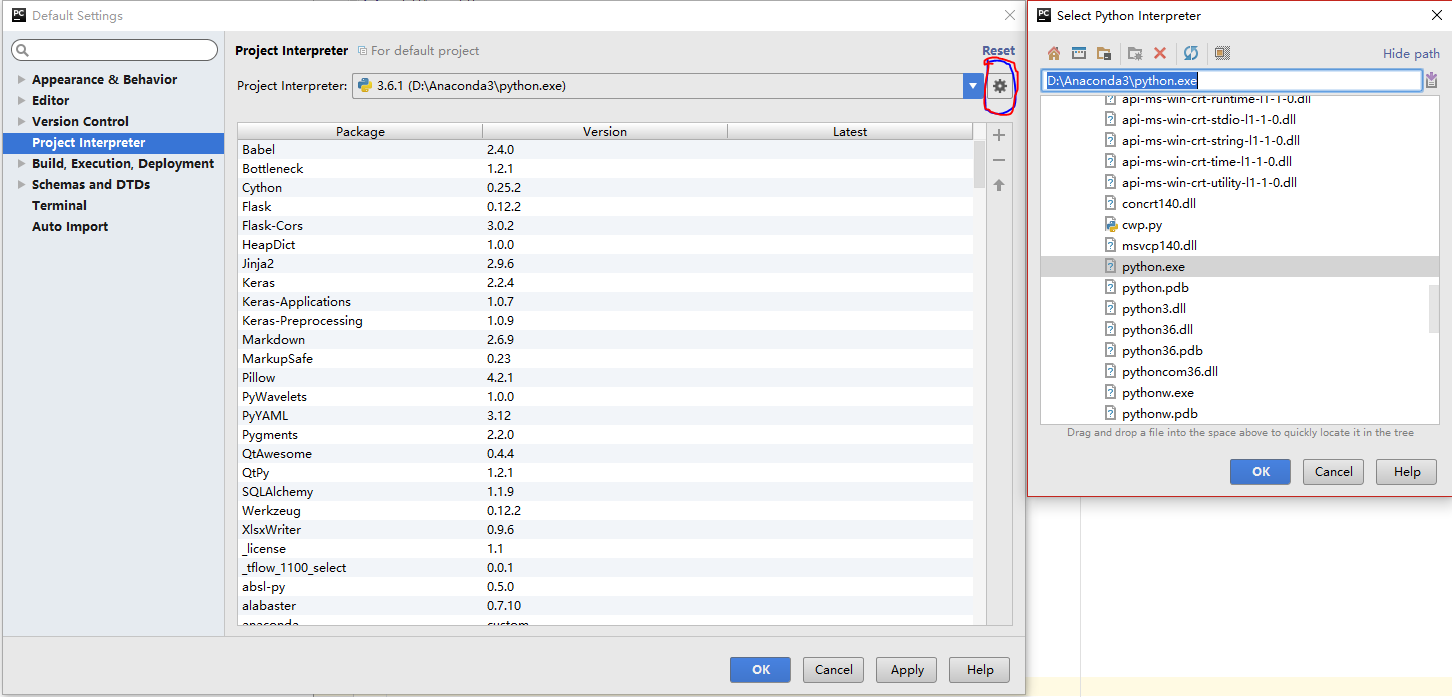This screenshot has width=1452, height=697.
Task: Select the Cython package row
Action: (605, 187)
